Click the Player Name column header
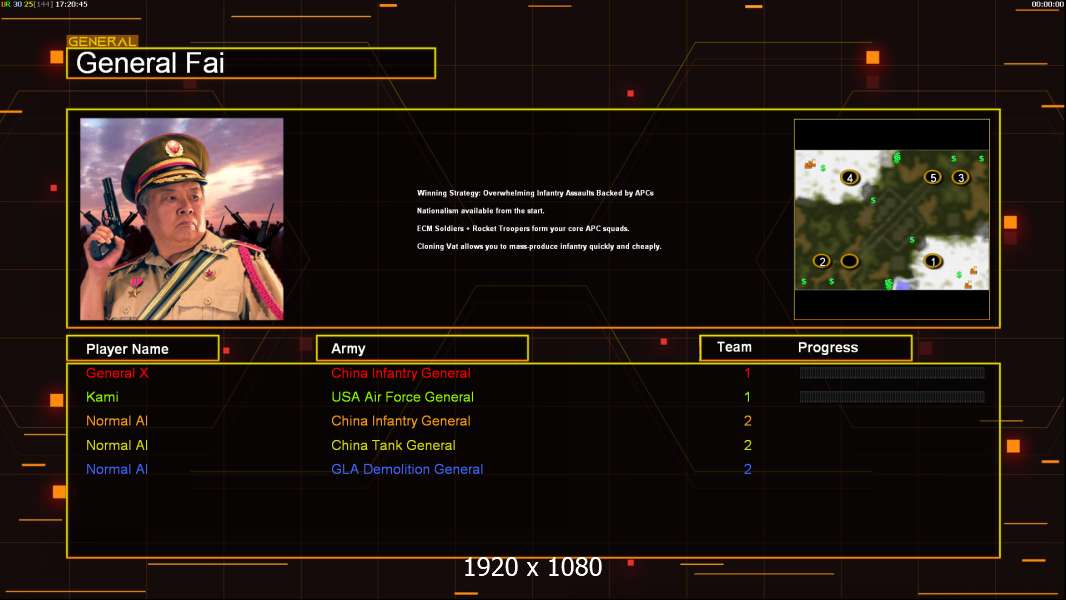The image size is (1066, 600). [x=143, y=349]
